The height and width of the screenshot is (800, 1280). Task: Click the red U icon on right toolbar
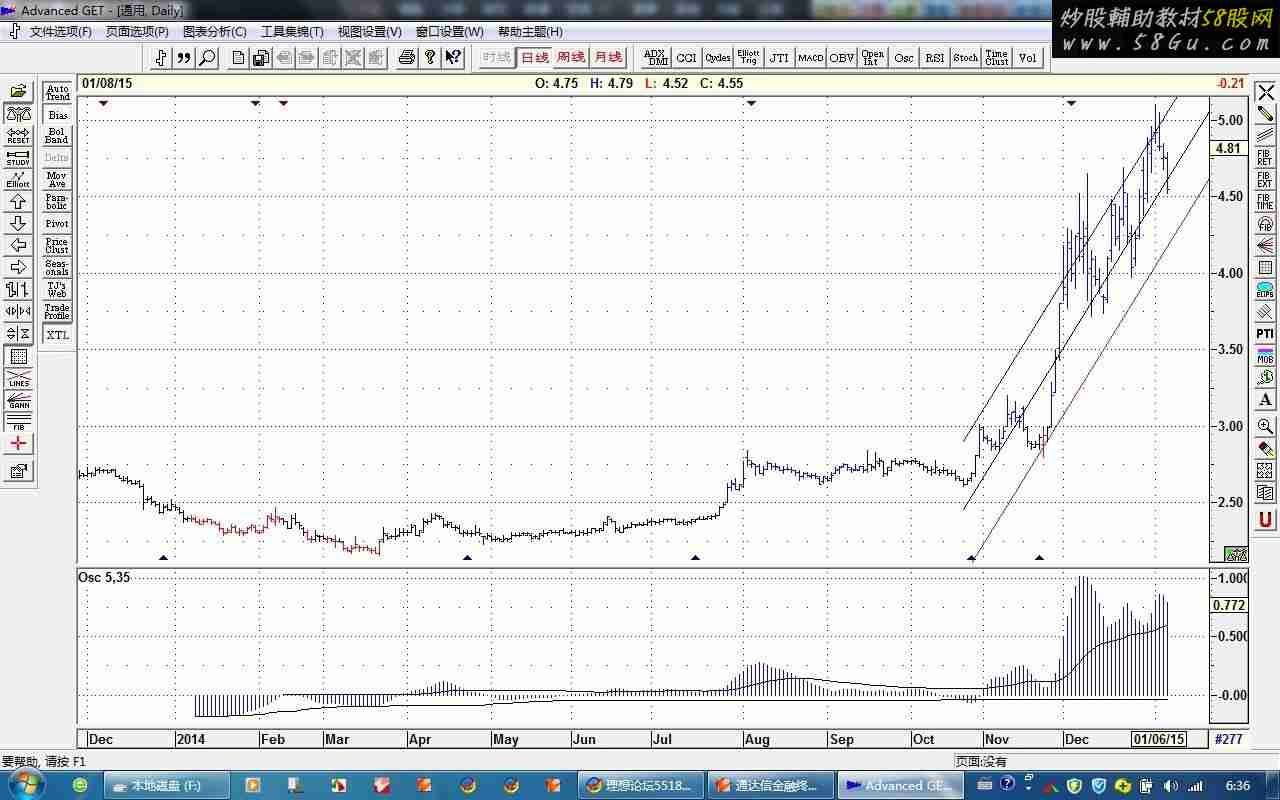point(1265,519)
